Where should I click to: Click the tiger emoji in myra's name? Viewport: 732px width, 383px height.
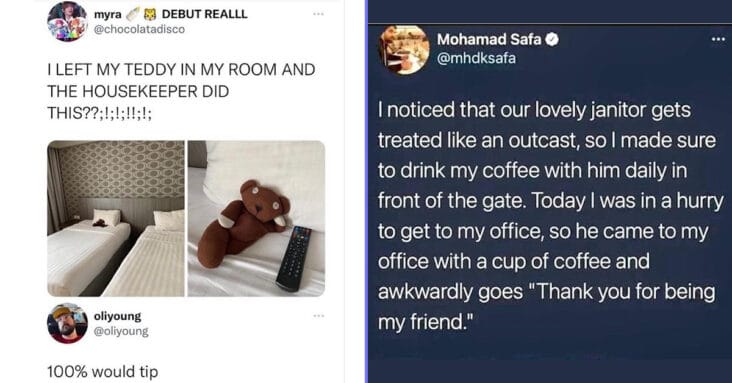(150, 14)
